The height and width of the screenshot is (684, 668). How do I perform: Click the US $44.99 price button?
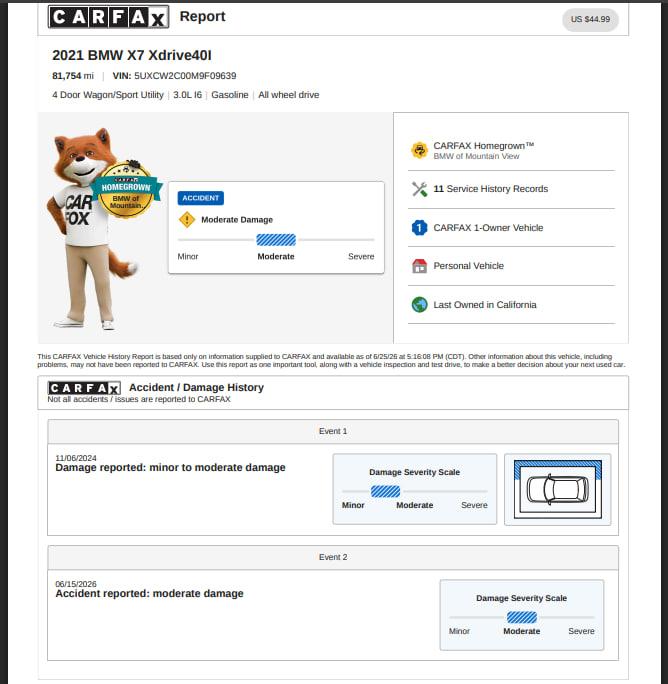click(x=590, y=19)
